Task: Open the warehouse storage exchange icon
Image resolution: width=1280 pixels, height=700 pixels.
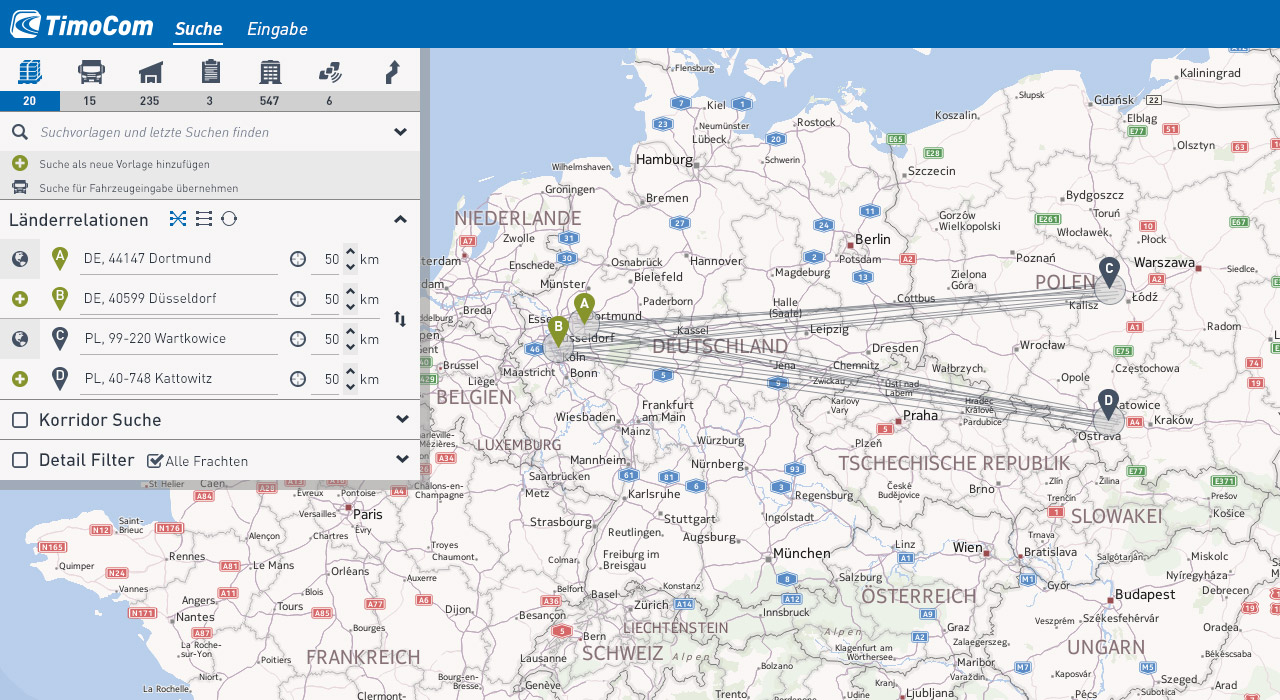Action: [150, 72]
